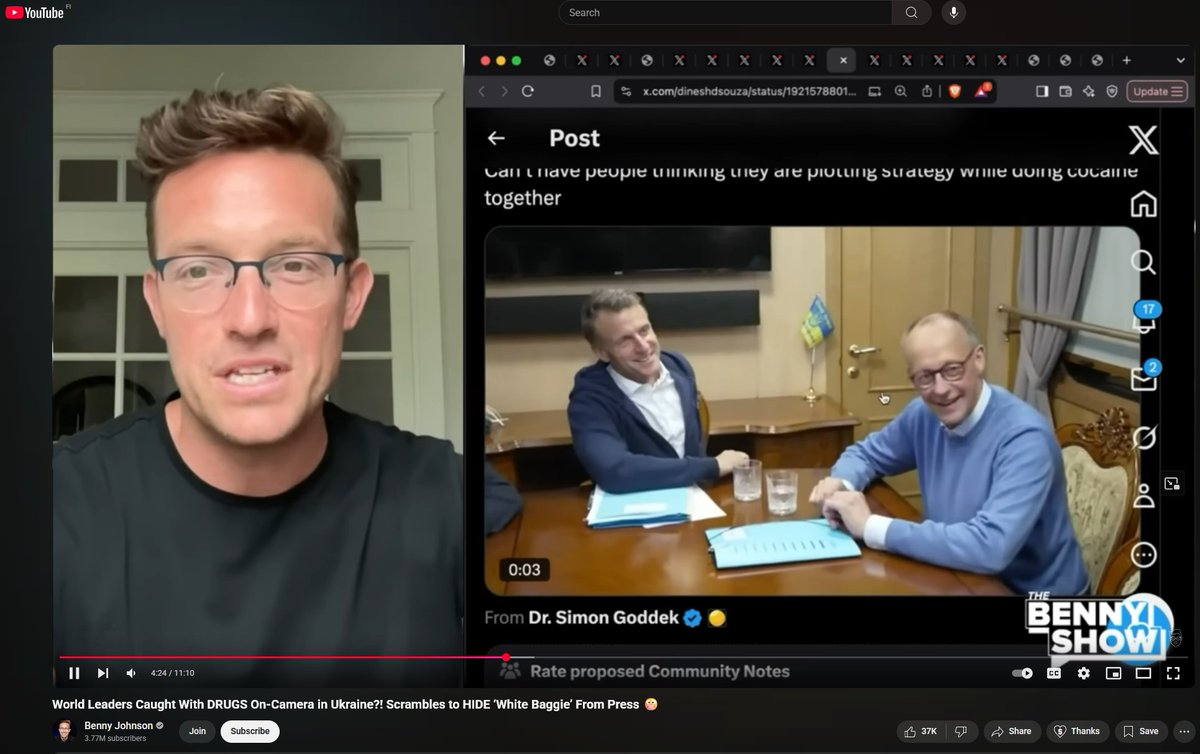Click embedded tweet video showing 0:03
Screen dimensions: 1200x754
click(x=812, y=411)
